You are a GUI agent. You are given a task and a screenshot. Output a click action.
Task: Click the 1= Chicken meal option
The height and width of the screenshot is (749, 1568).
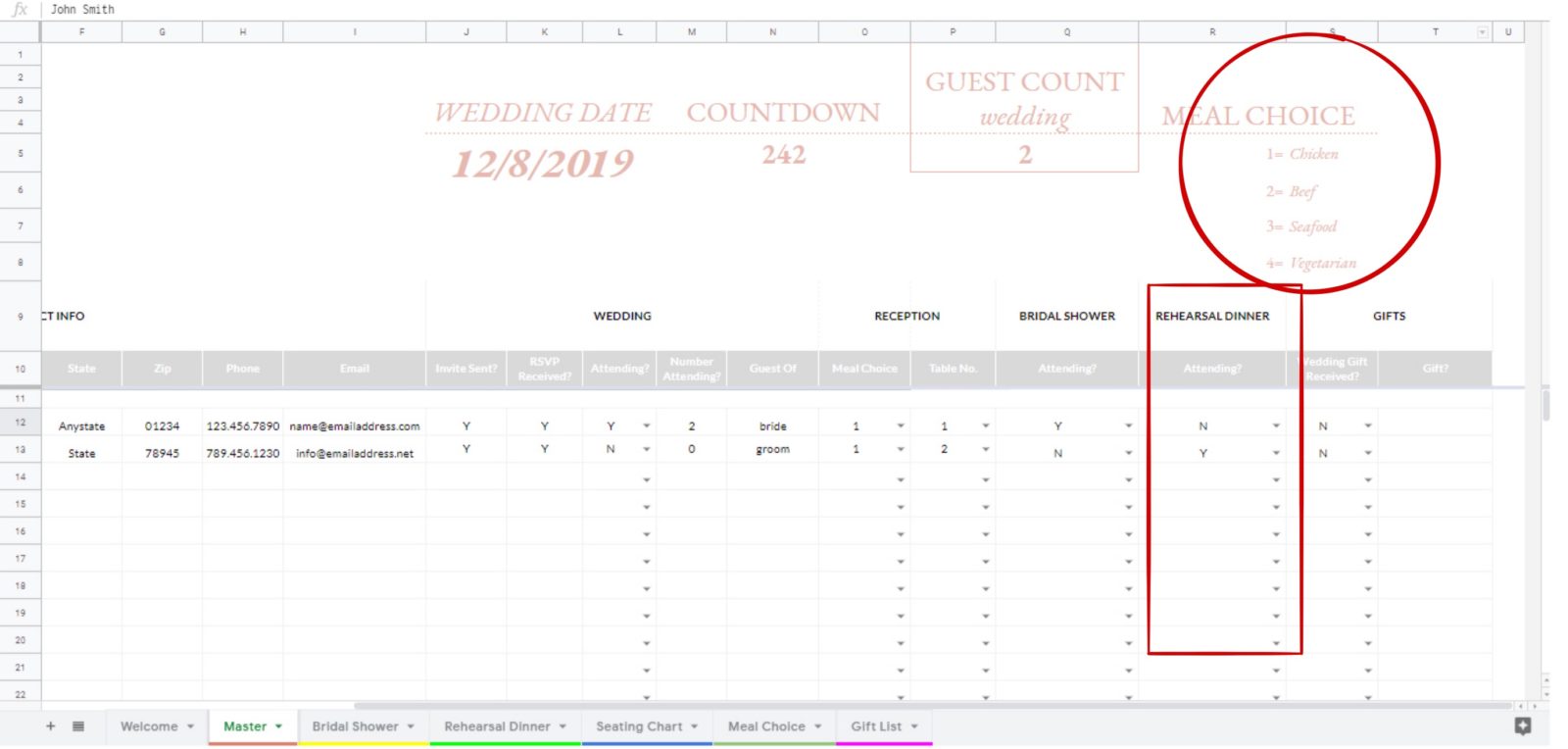coord(1301,154)
